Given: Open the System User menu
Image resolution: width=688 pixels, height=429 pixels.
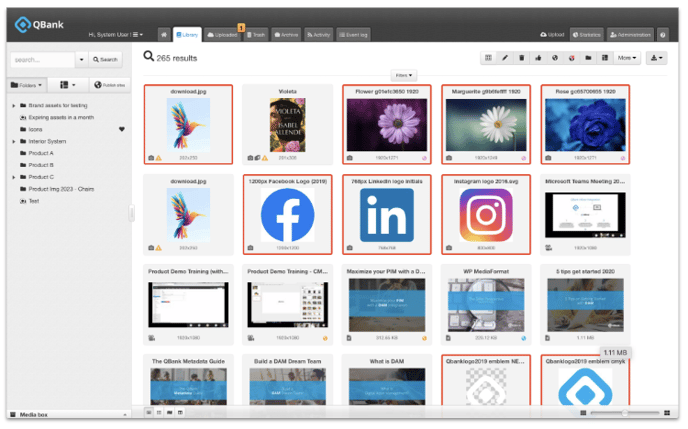Looking at the screenshot, I should 116,35.
